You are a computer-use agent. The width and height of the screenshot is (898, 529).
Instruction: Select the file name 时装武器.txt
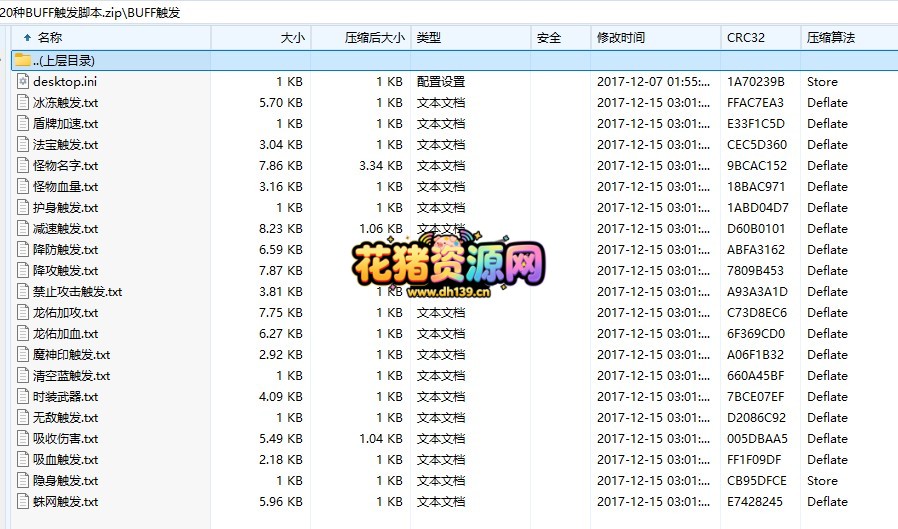tap(65, 397)
